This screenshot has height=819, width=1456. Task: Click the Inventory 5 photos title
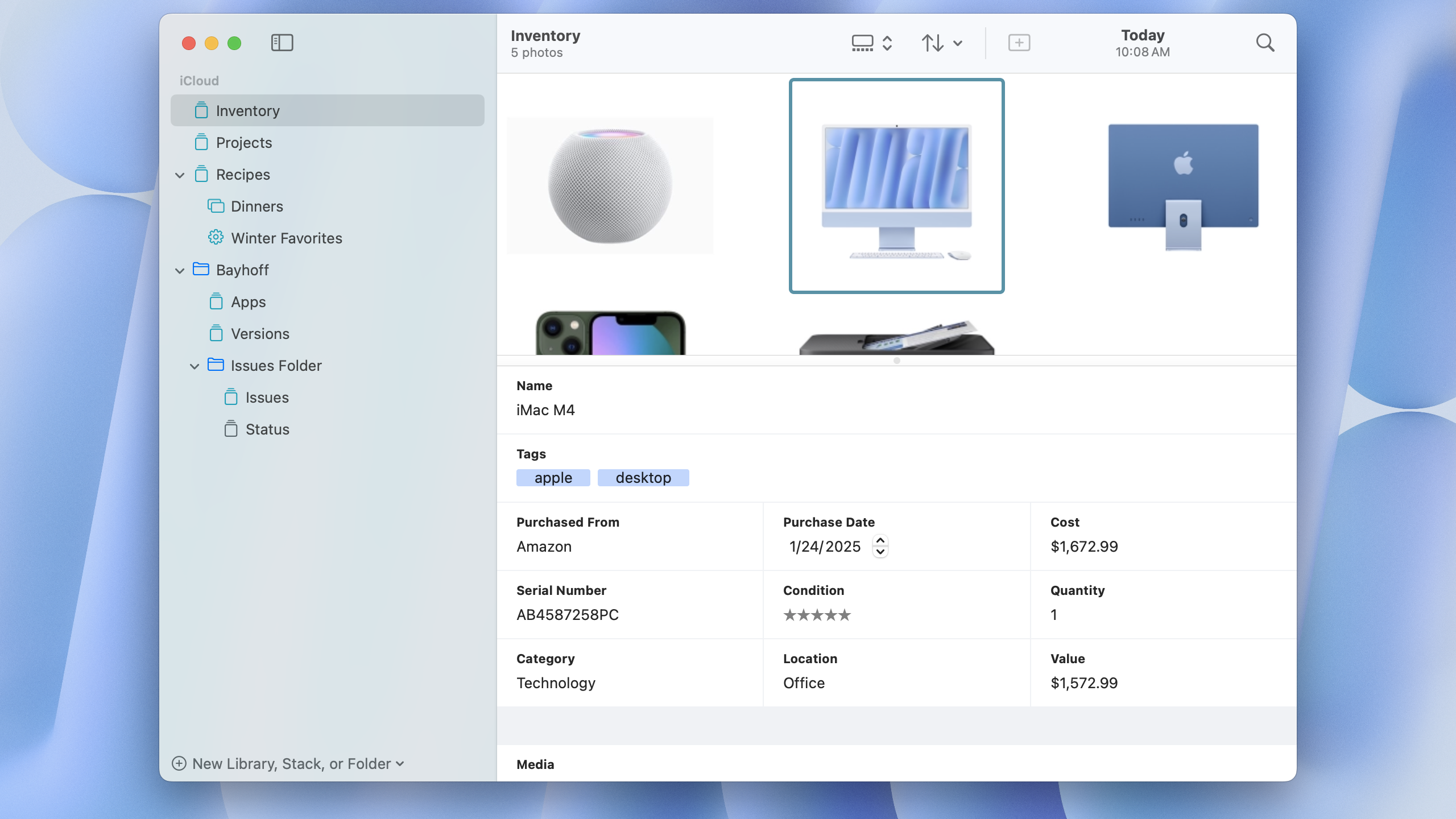point(545,43)
